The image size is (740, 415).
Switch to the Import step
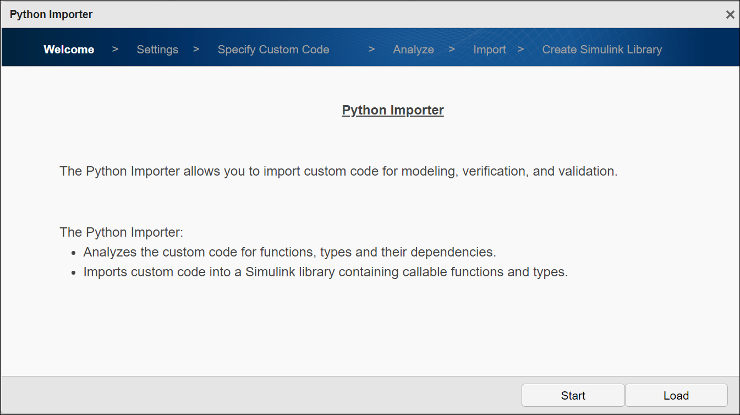489,49
